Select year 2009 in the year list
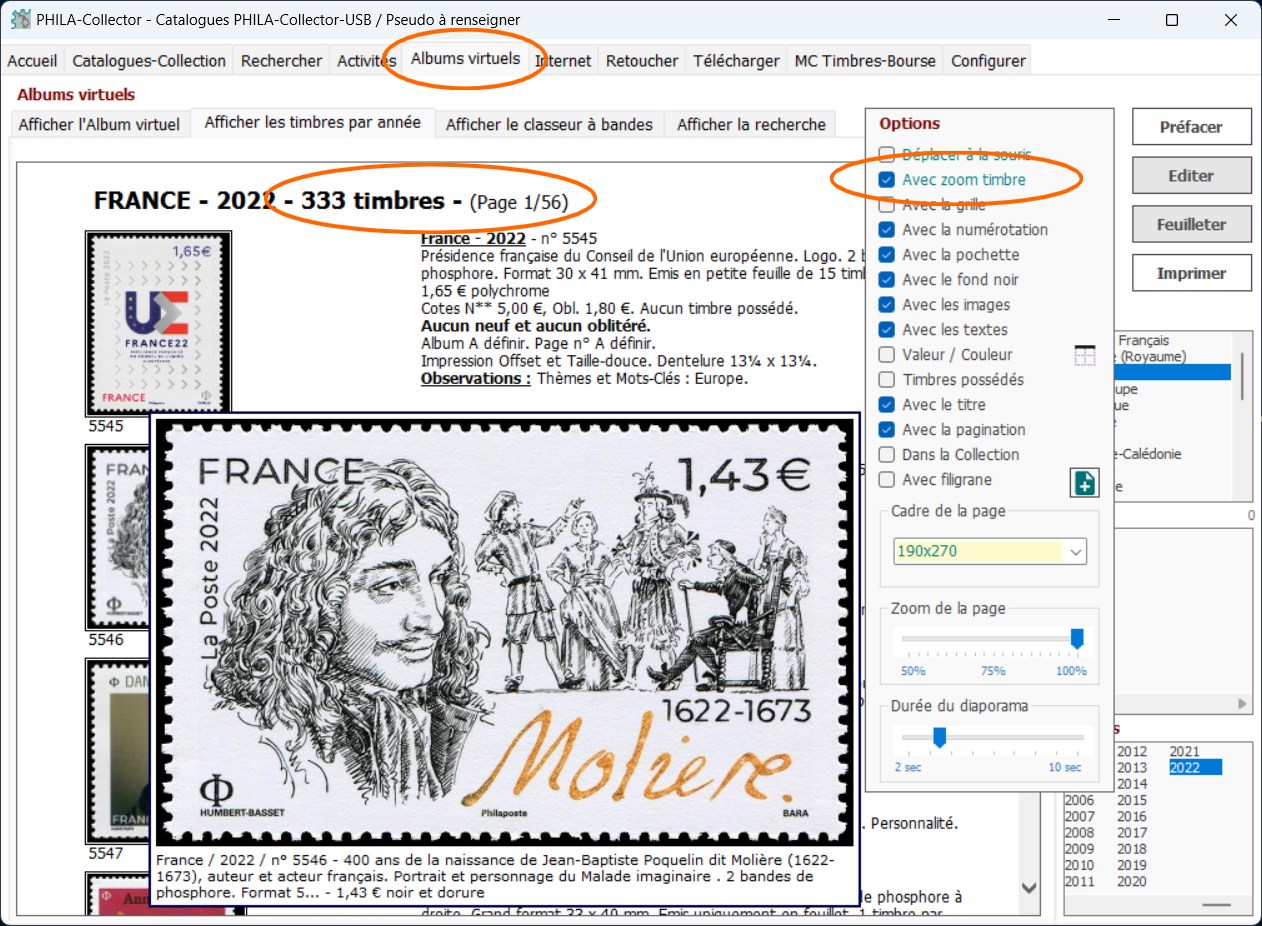 [x=1080, y=849]
